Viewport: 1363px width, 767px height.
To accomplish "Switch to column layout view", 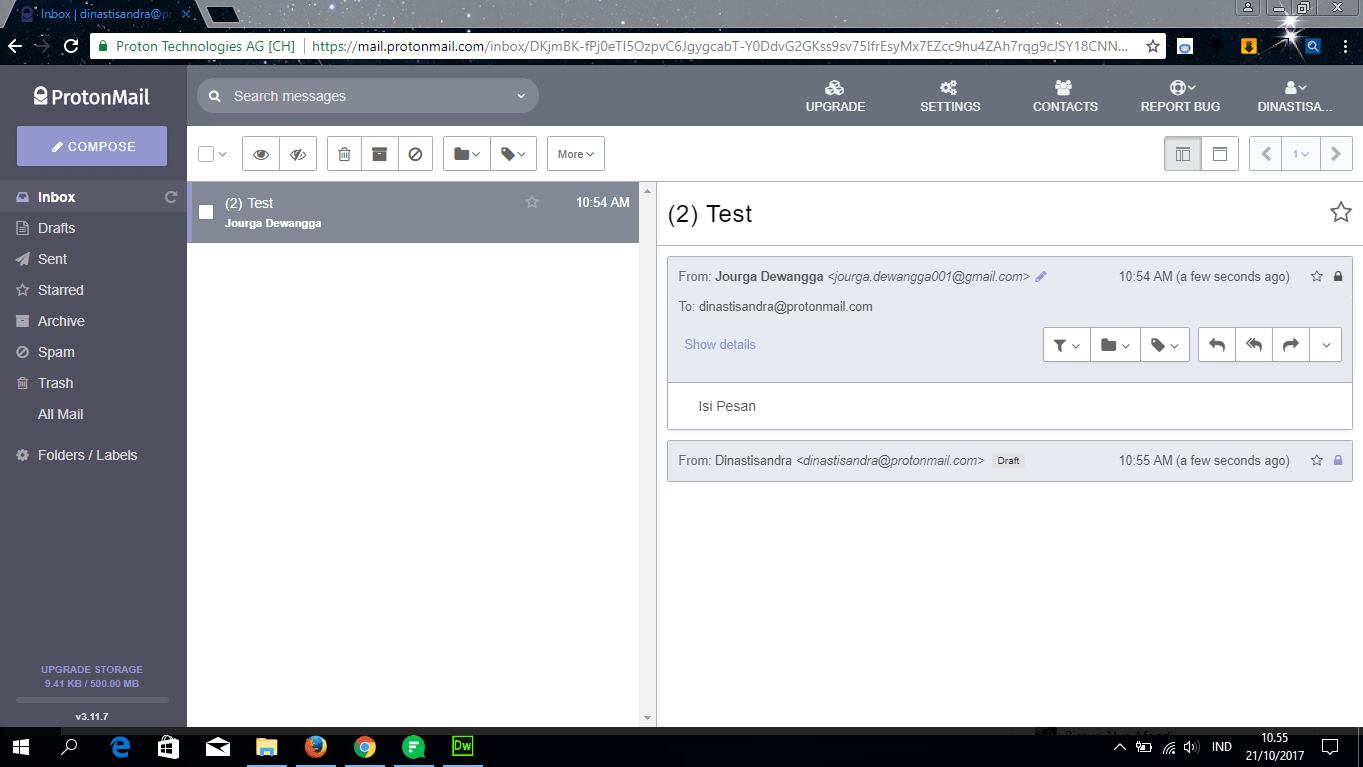I will (x=1183, y=154).
